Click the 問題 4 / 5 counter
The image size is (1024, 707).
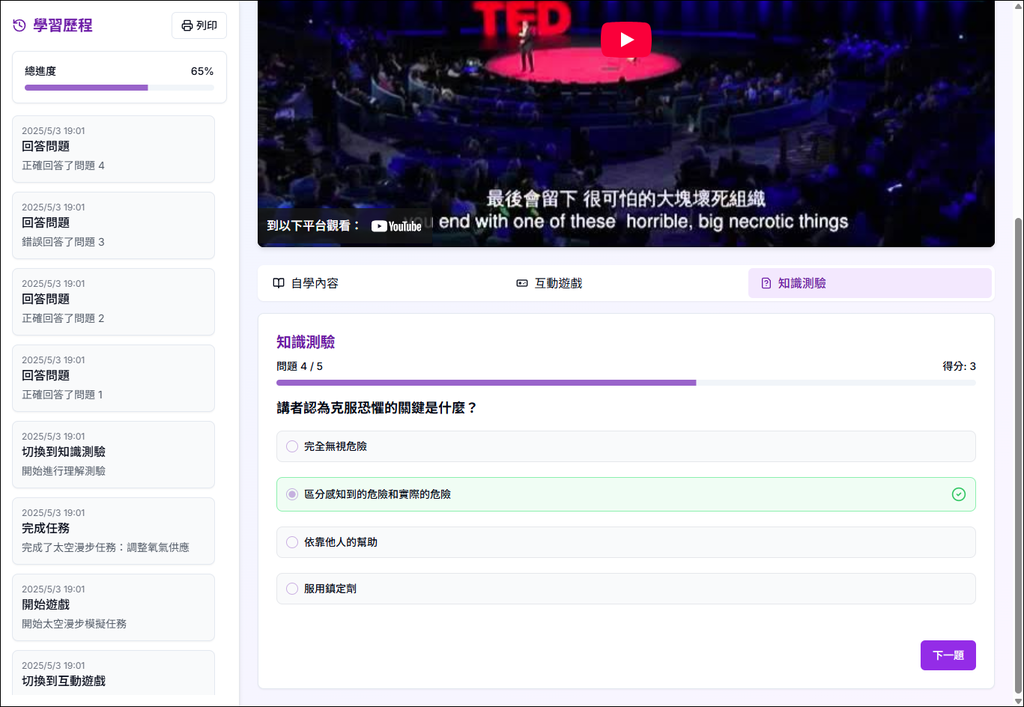coord(300,366)
